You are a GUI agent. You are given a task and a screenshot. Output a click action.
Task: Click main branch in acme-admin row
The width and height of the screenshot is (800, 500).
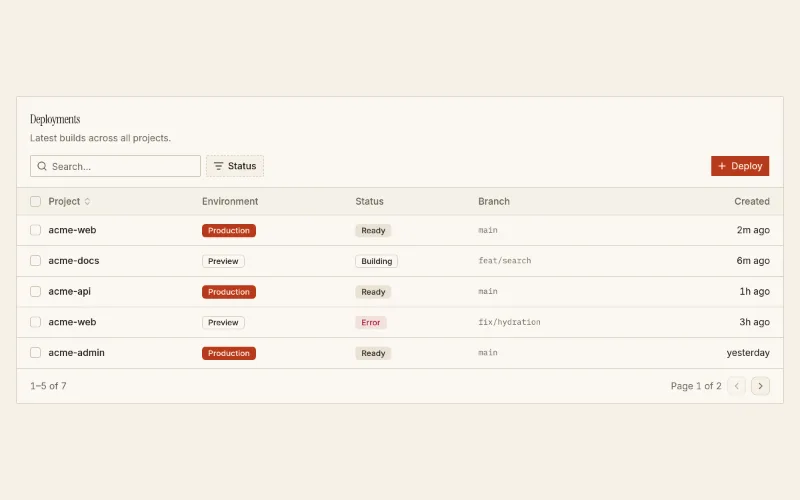(x=488, y=353)
